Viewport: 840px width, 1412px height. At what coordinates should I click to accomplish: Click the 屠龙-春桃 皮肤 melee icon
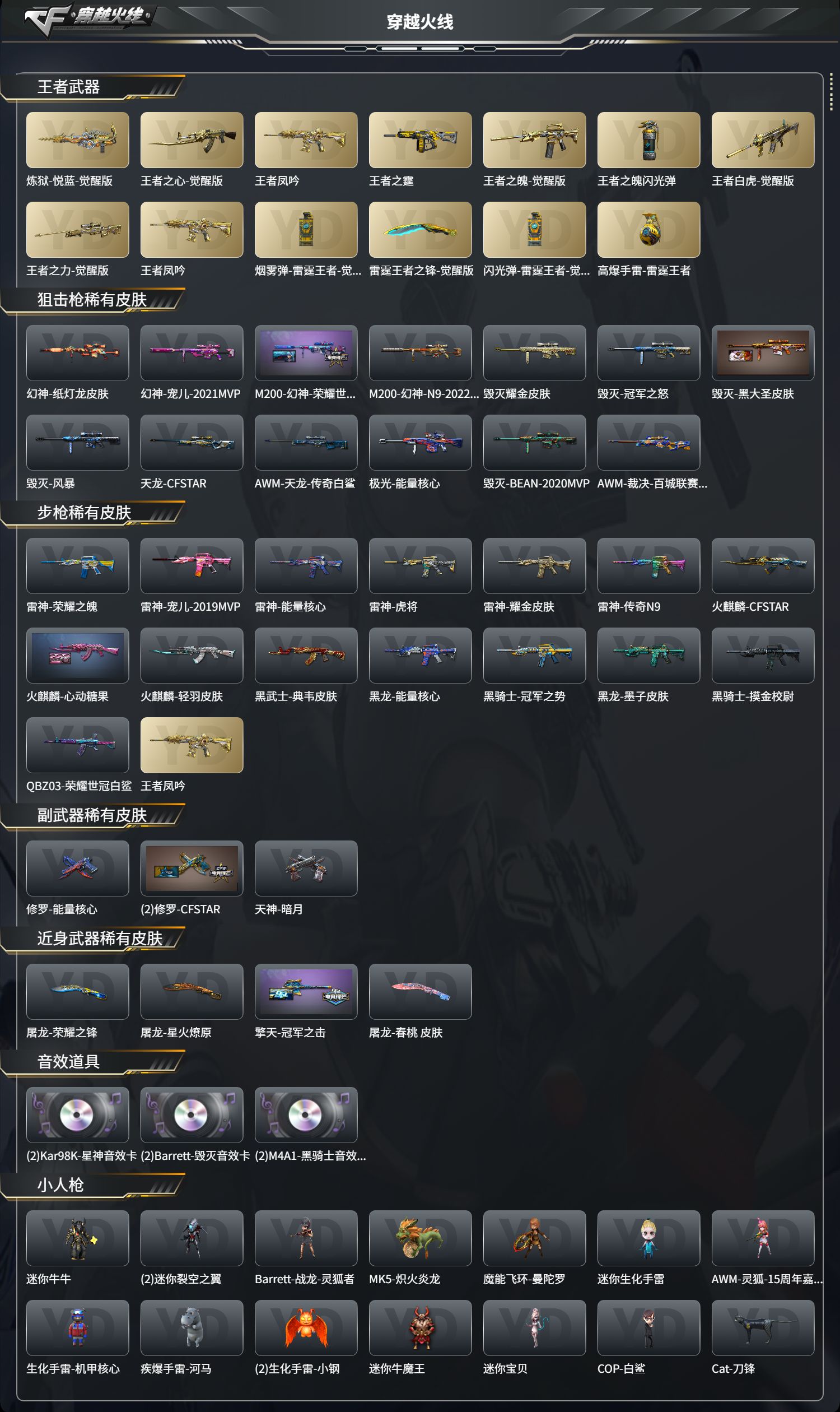click(420, 992)
